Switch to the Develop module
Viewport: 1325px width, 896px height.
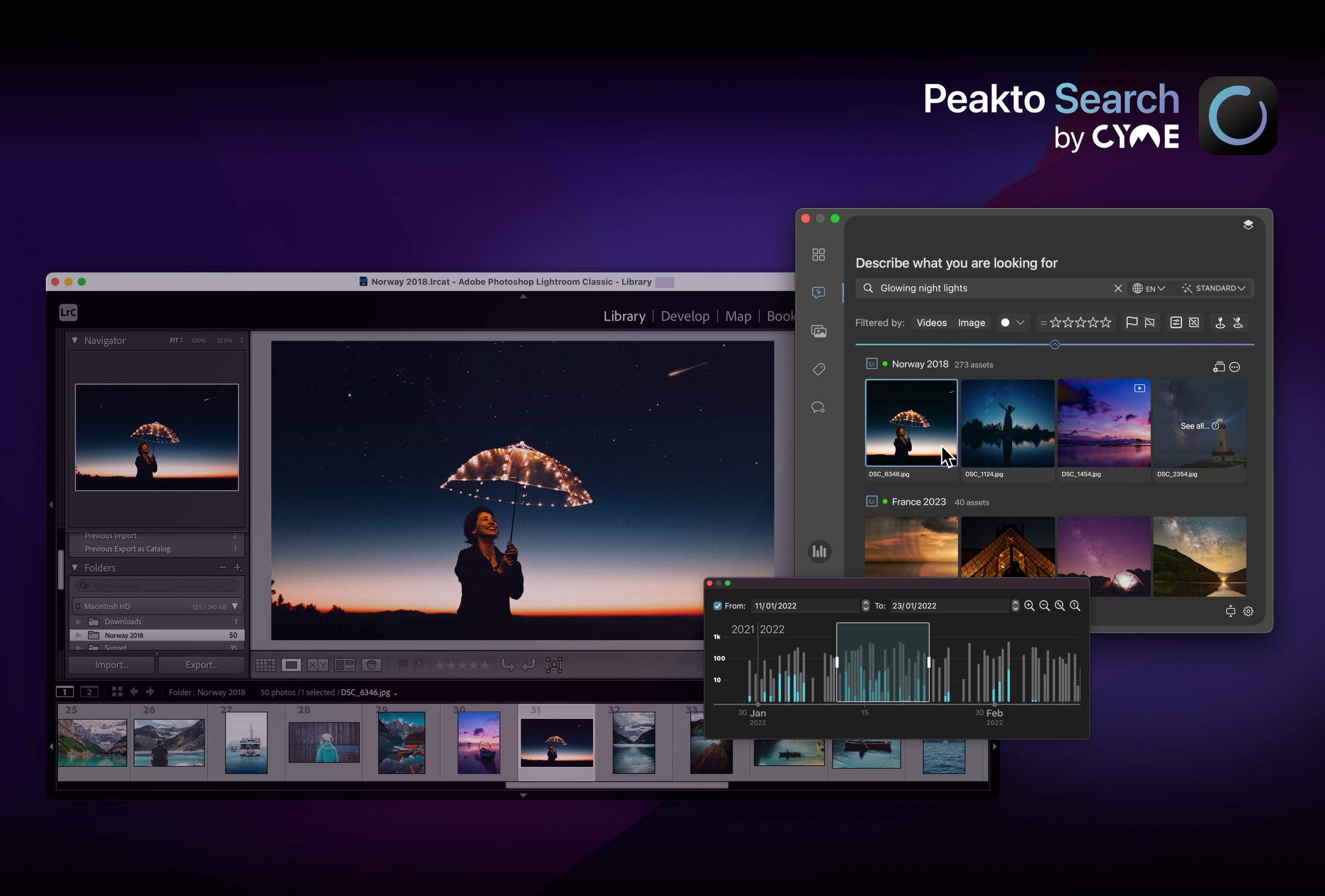coord(685,316)
